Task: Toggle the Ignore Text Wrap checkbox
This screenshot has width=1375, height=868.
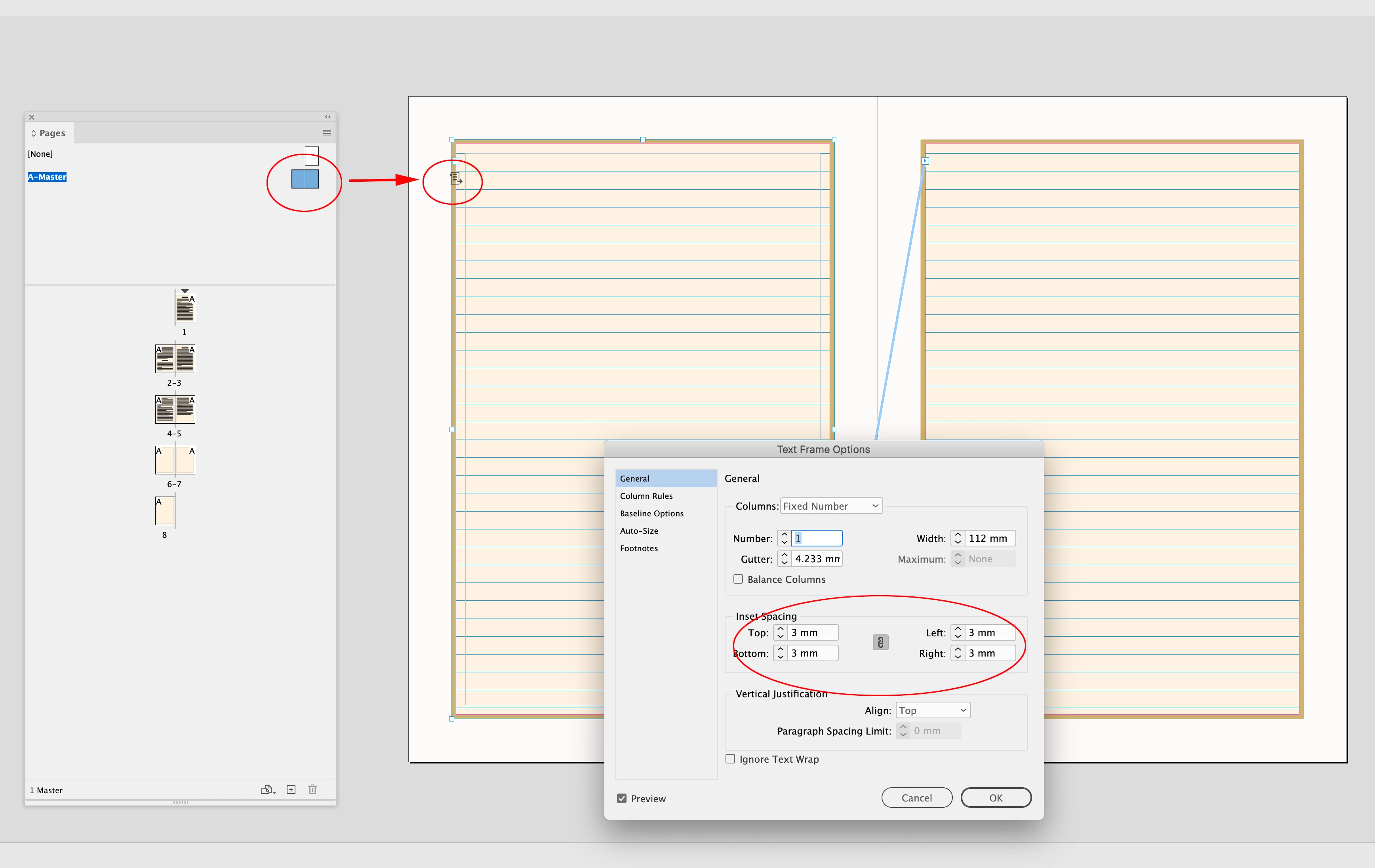Action: click(x=730, y=759)
